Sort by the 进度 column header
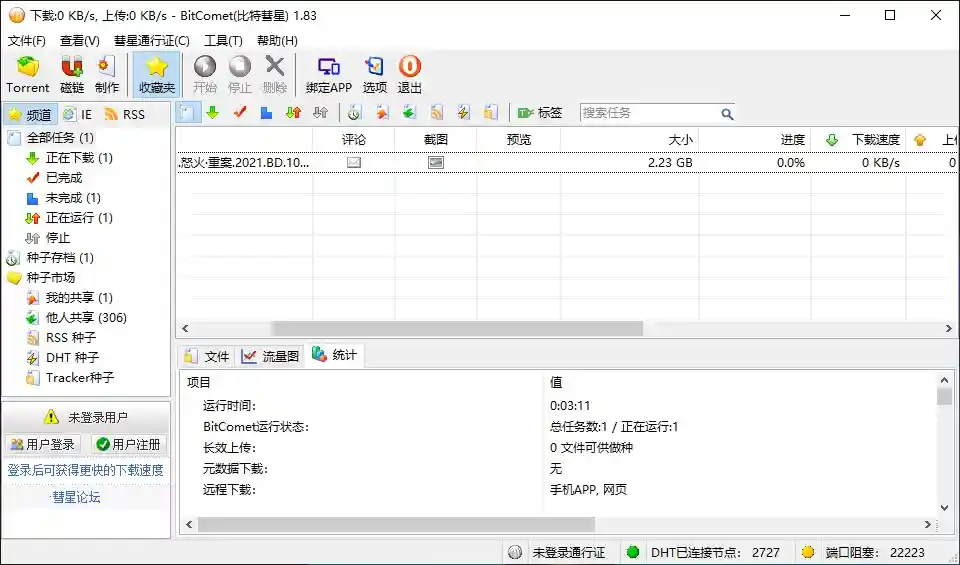 click(755, 140)
